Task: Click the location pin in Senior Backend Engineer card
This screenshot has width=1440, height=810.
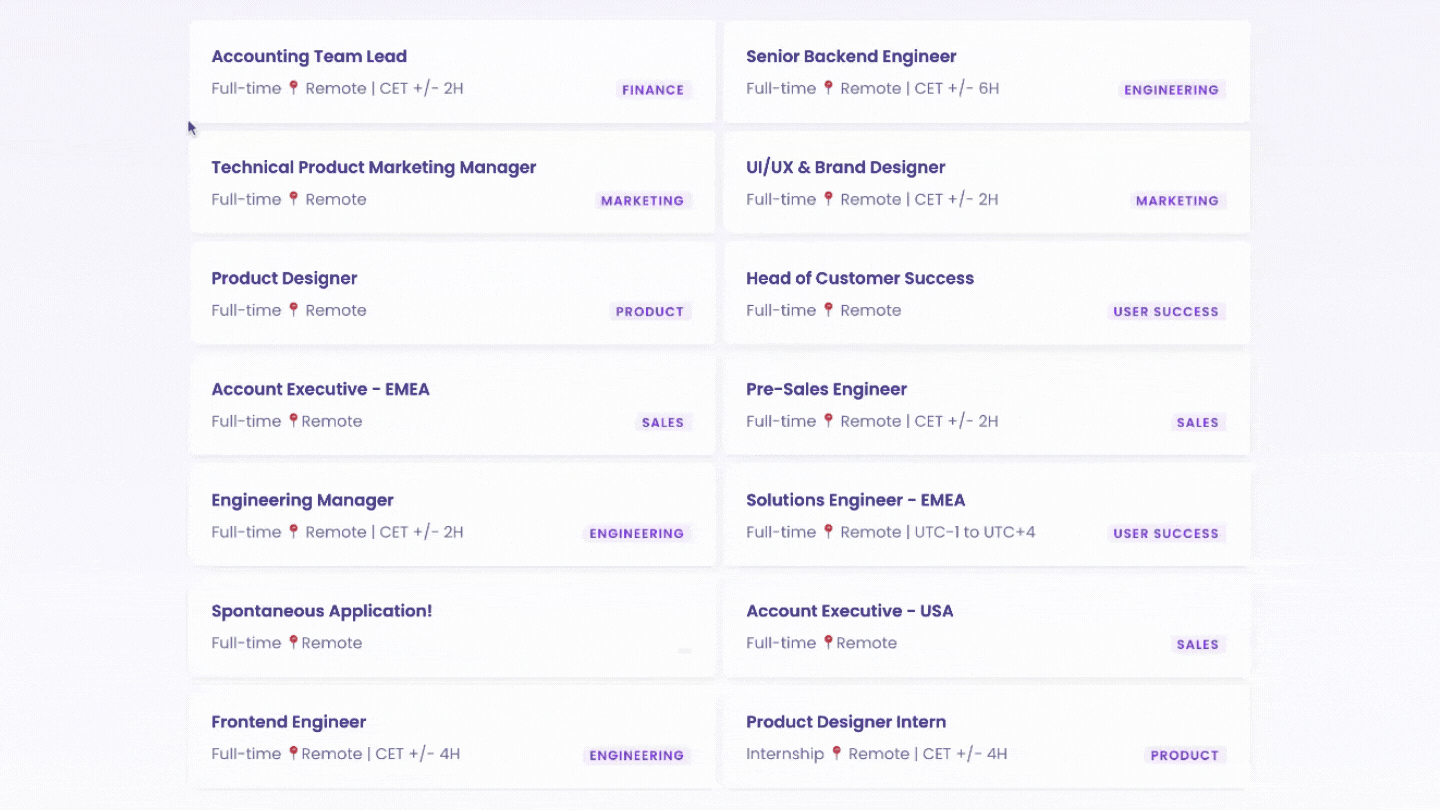Action: click(828, 88)
